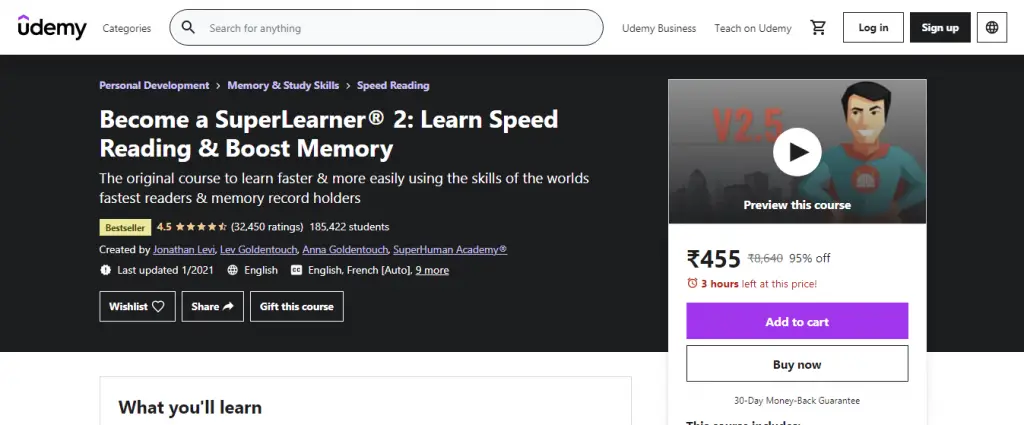Click the Bestseller badge
Viewport: 1024px width, 425px height.
click(x=124, y=227)
